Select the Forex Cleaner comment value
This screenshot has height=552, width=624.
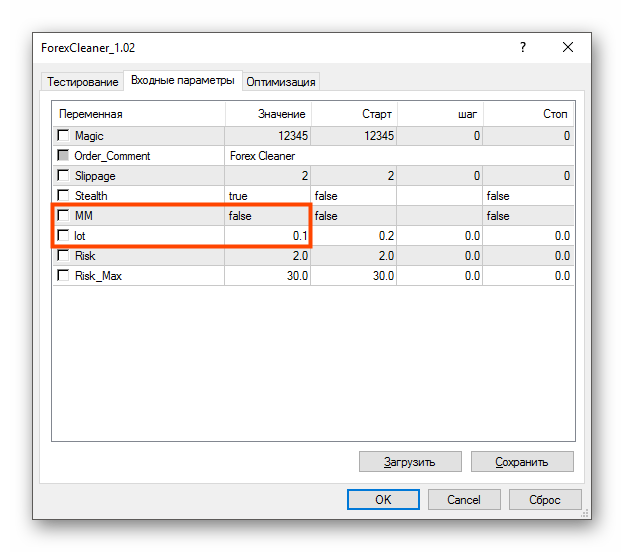[x=399, y=156]
